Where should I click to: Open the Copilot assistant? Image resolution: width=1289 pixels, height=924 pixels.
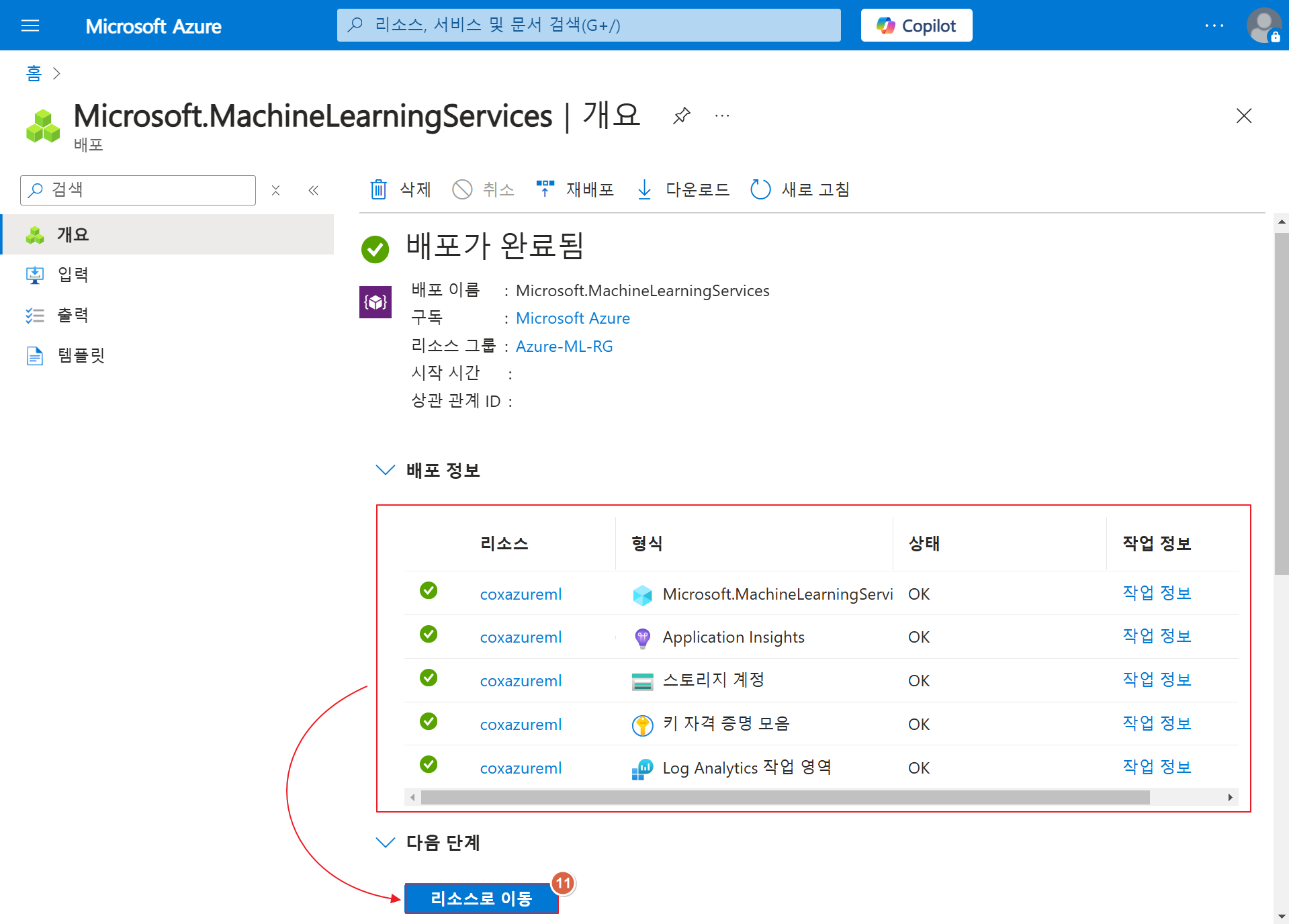[x=916, y=26]
